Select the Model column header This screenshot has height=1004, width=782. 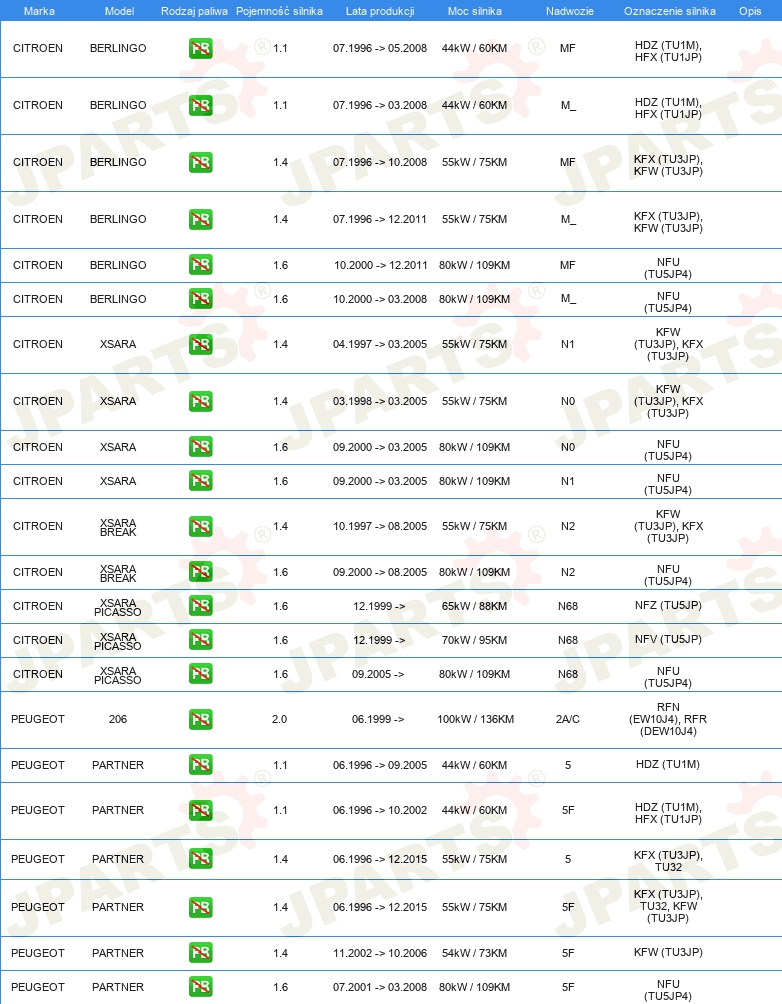point(119,11)
